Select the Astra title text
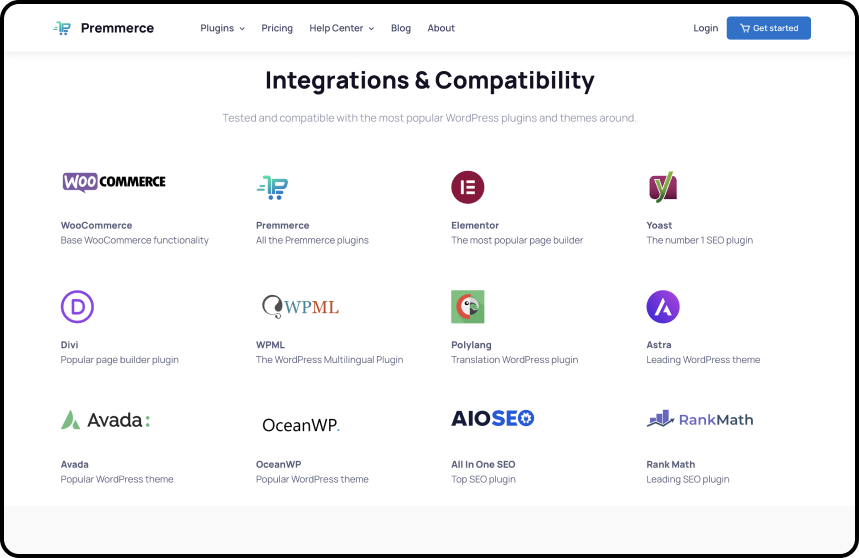This screenshot has width=859, height=558. (659, 344)
